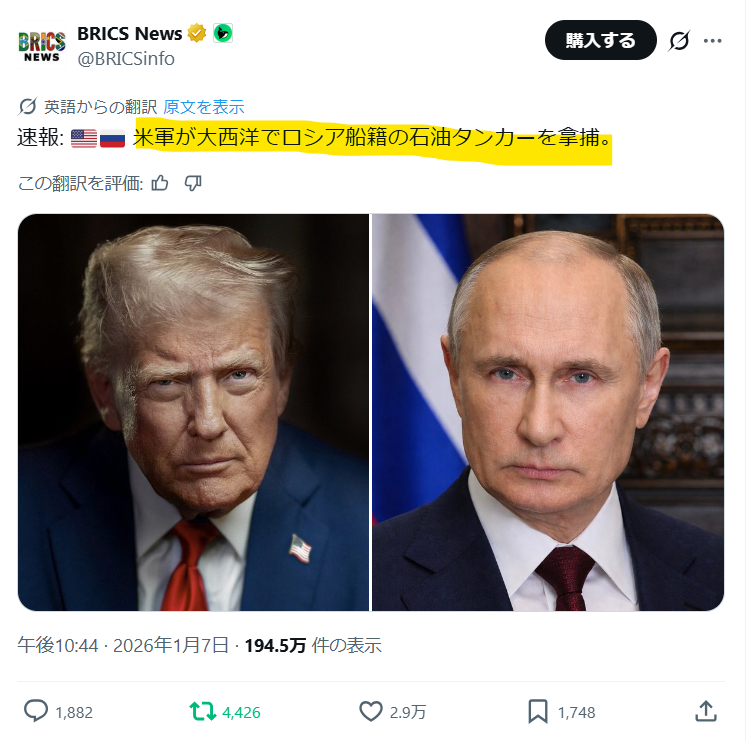Image resolution: width=746 pixels, height=741 pixels.
Task: Click the 原文を表示 link
Action: click(204, 107)
